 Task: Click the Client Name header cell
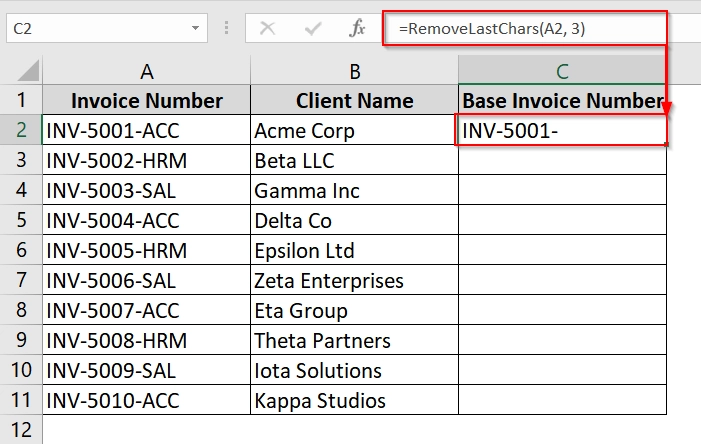click(355, 100)
